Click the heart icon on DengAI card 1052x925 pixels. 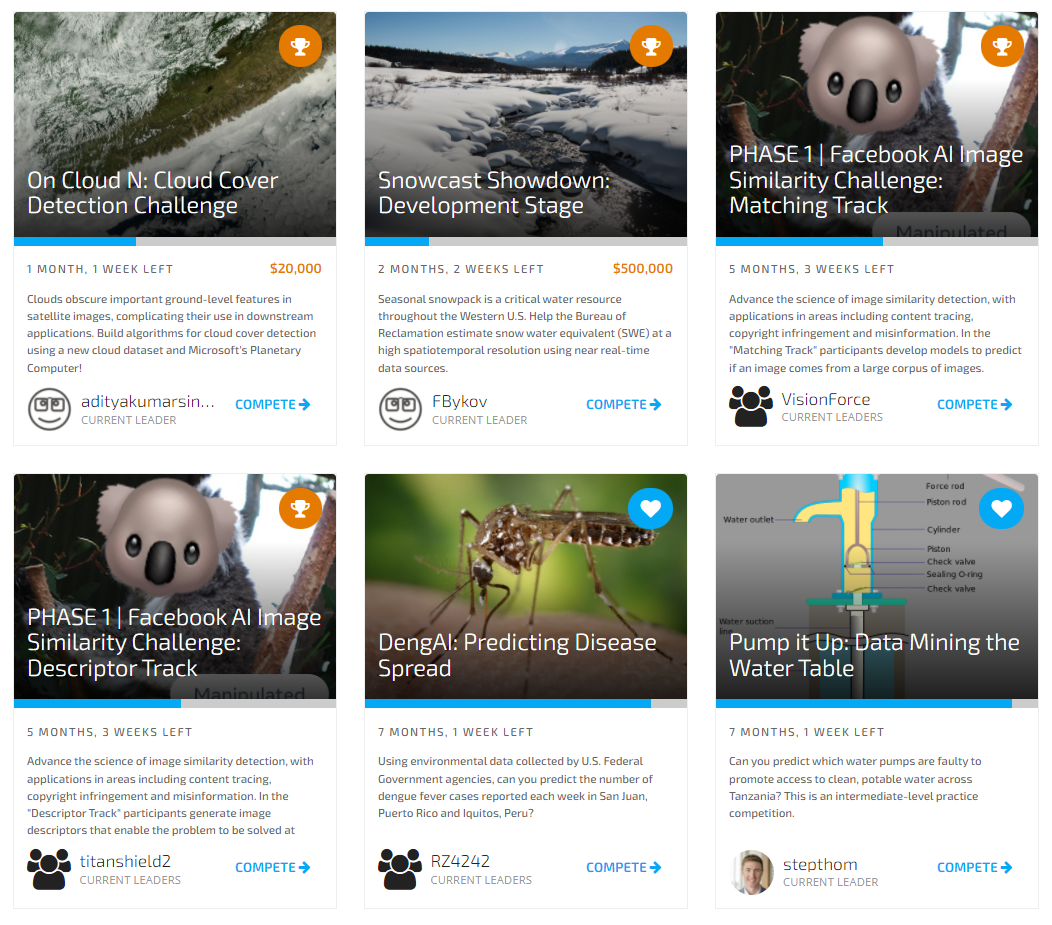click(x=650, y=508)
